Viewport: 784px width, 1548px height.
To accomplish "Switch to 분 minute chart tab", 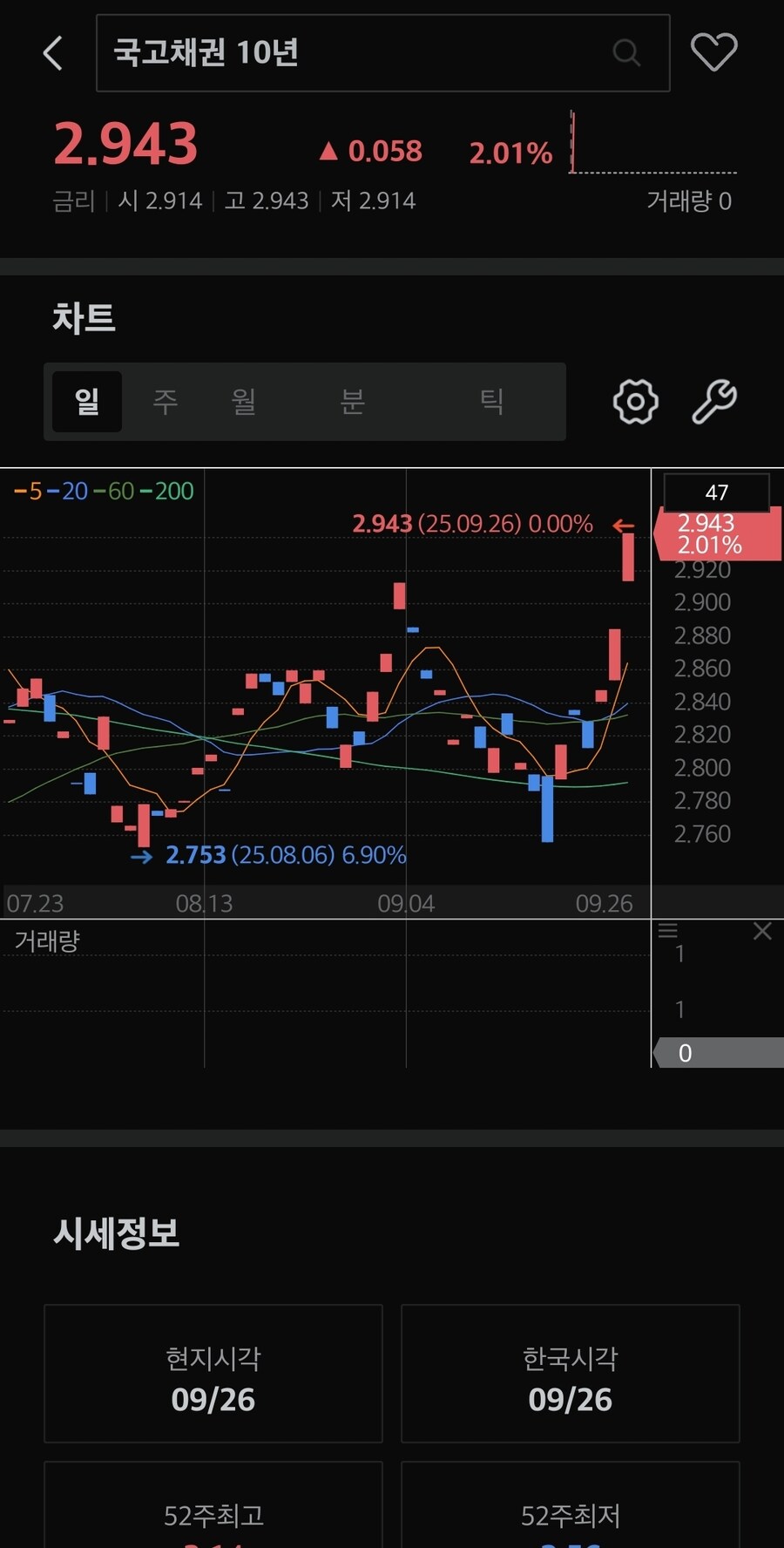I will [x=352, y=402].
